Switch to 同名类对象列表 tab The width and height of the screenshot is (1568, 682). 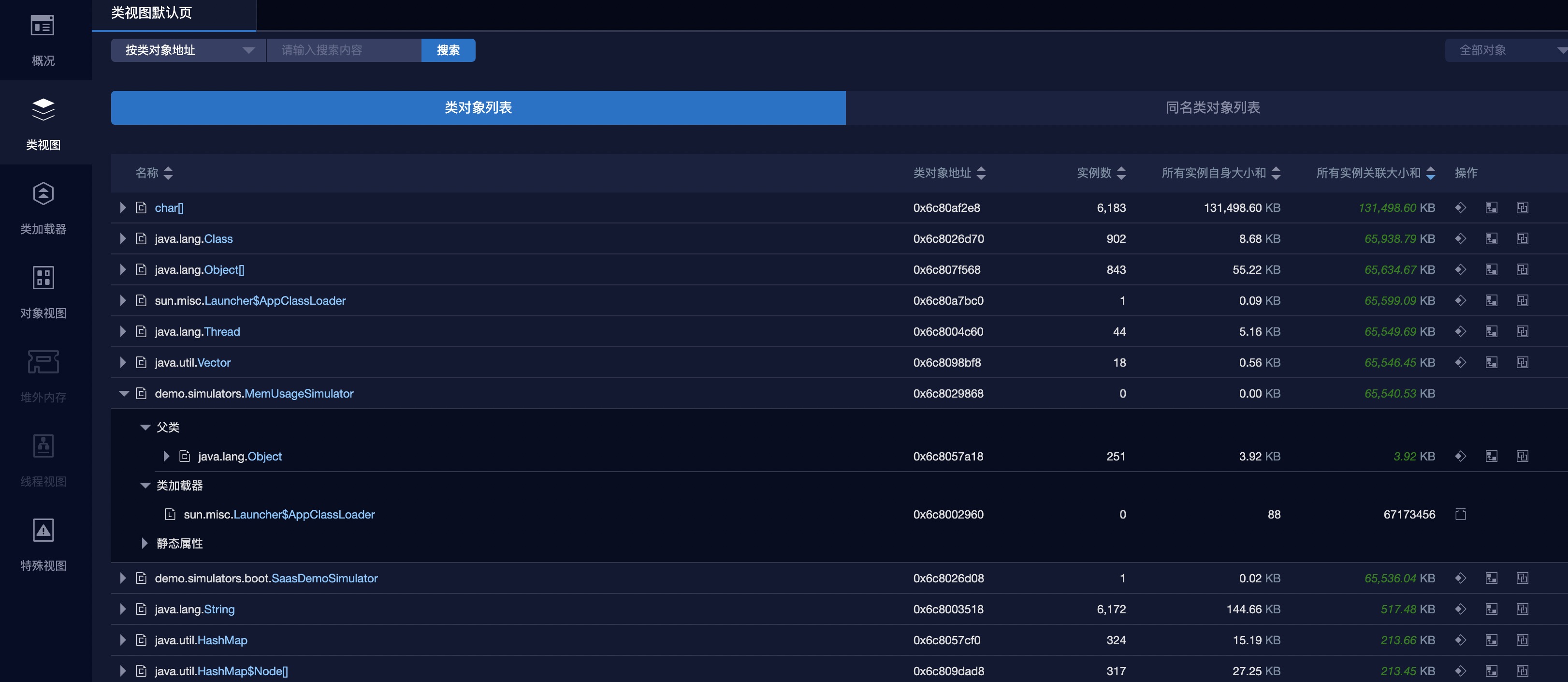(x=1212, y=108)
